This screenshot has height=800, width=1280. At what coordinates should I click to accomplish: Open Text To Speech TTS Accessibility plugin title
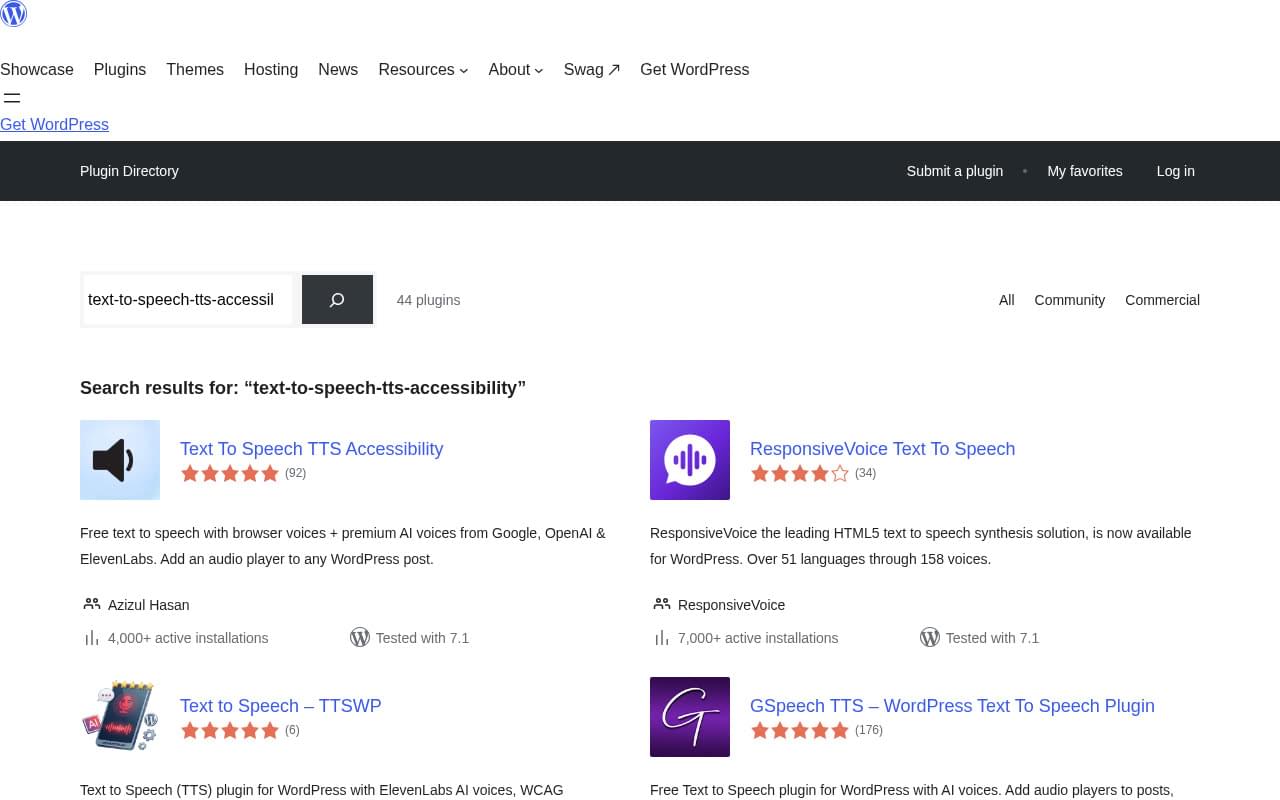[x=312, y=449]
